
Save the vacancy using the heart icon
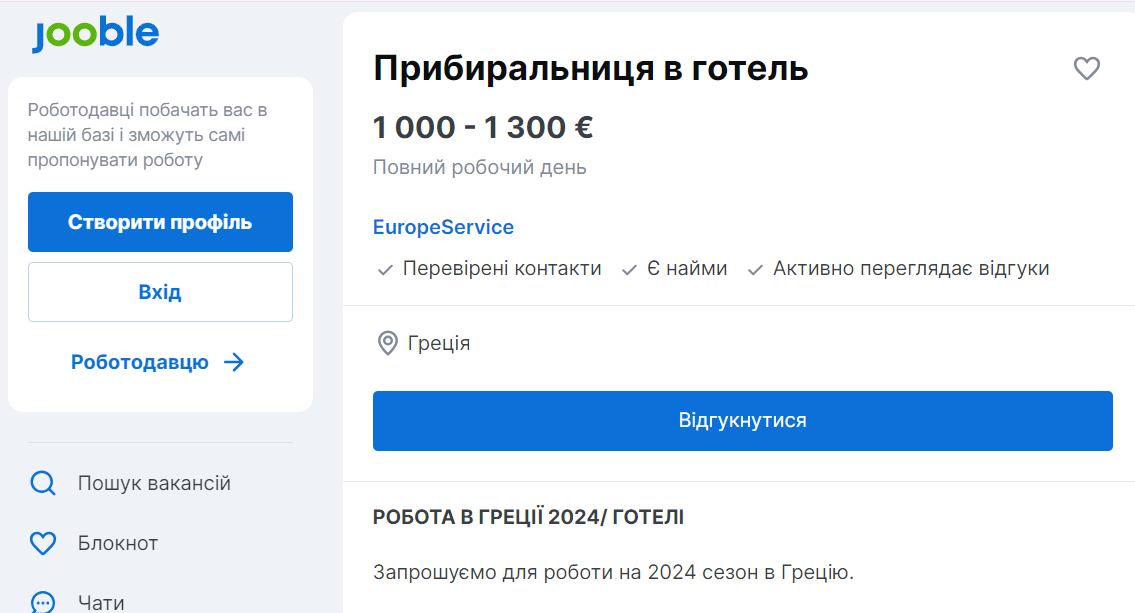(x=1087, y=69)
